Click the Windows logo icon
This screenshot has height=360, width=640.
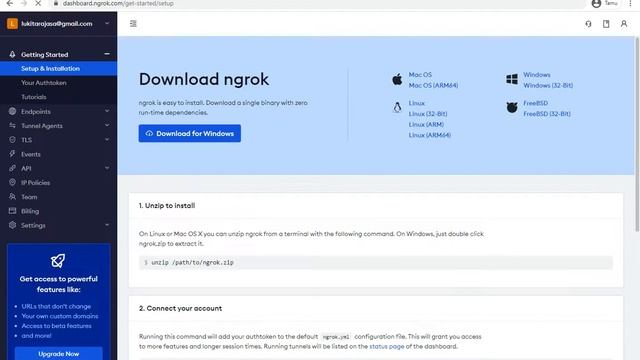(512, 79)
